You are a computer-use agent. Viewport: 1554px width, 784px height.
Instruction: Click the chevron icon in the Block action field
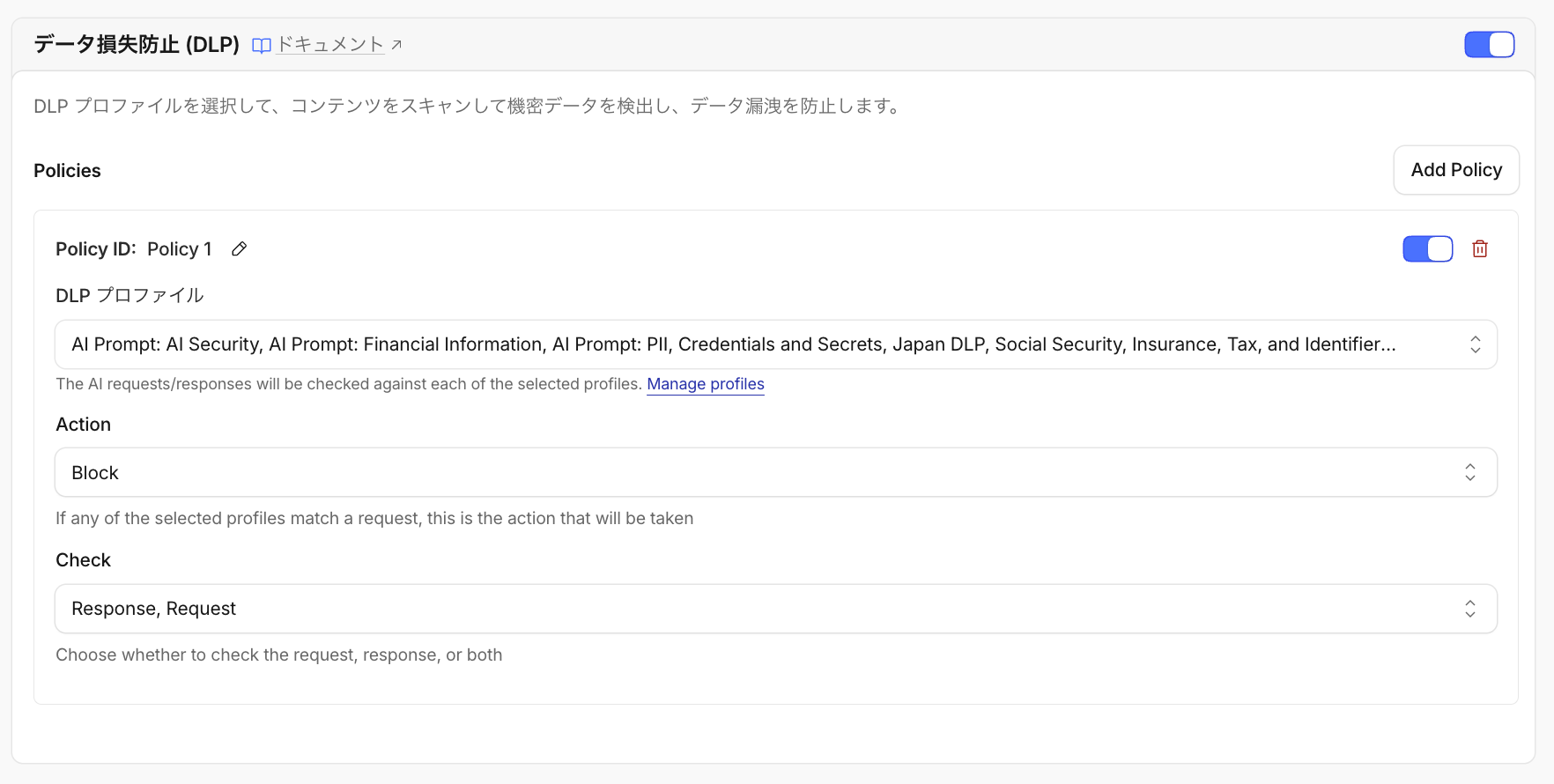pyautogui.click(x=1470, y=472)
